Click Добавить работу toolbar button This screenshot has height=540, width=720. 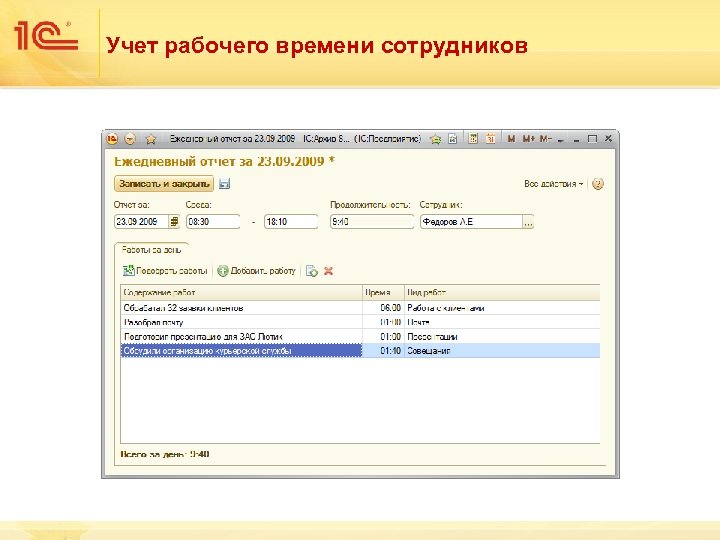click(x=256, y=271)
